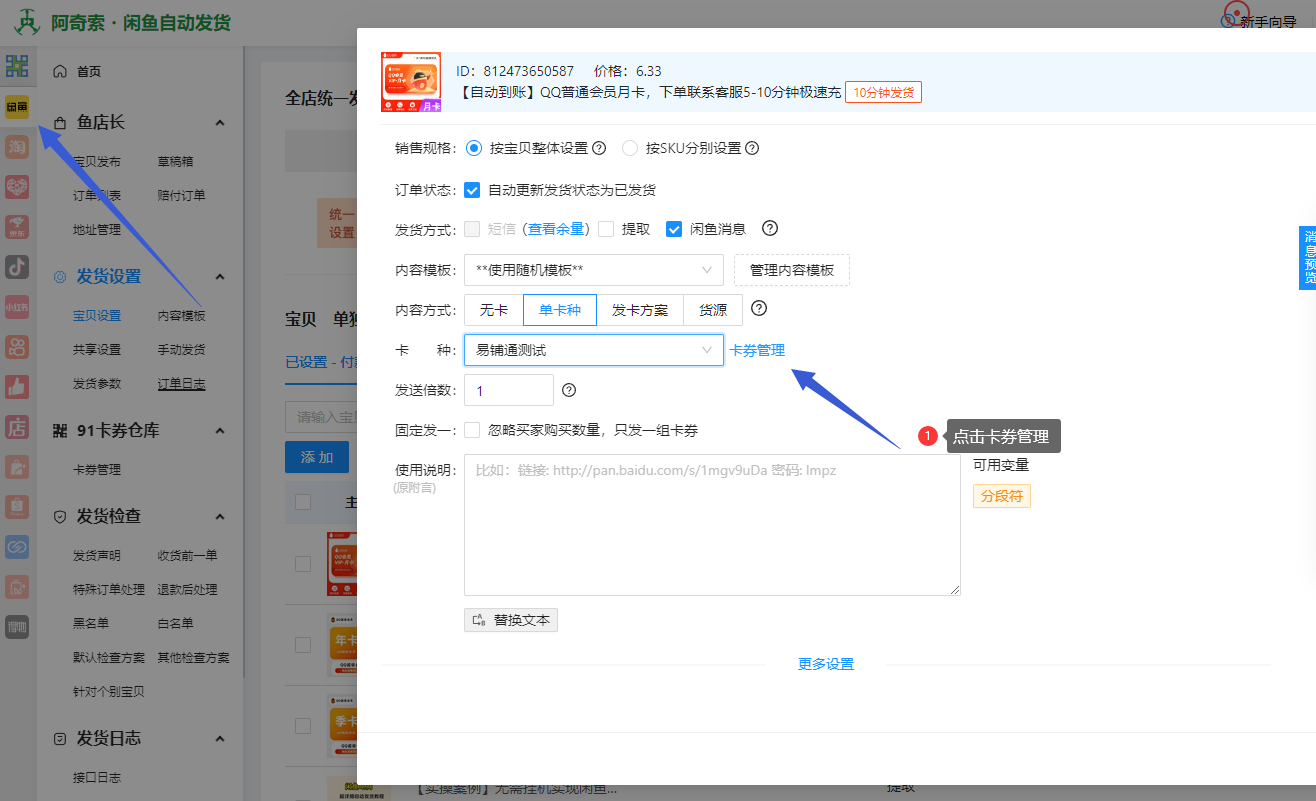1316x801 pixels.
Task: Collapse the 发货检查 menu section
Action: [220, 516]
